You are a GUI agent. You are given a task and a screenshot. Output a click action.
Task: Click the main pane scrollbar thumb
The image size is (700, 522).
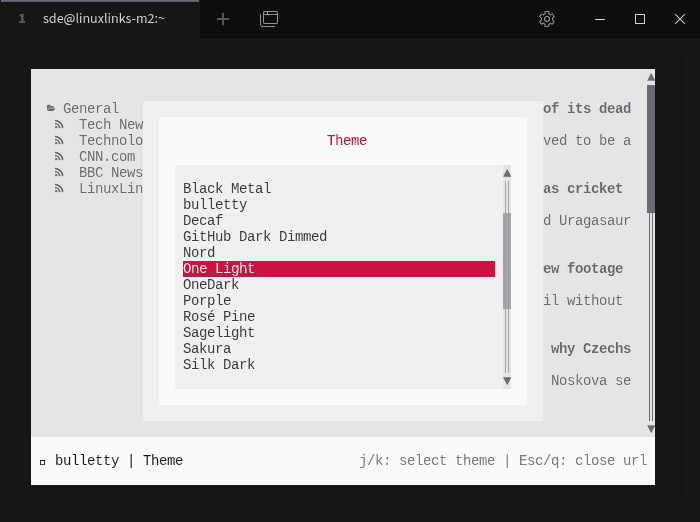click(x=651, y=149)
